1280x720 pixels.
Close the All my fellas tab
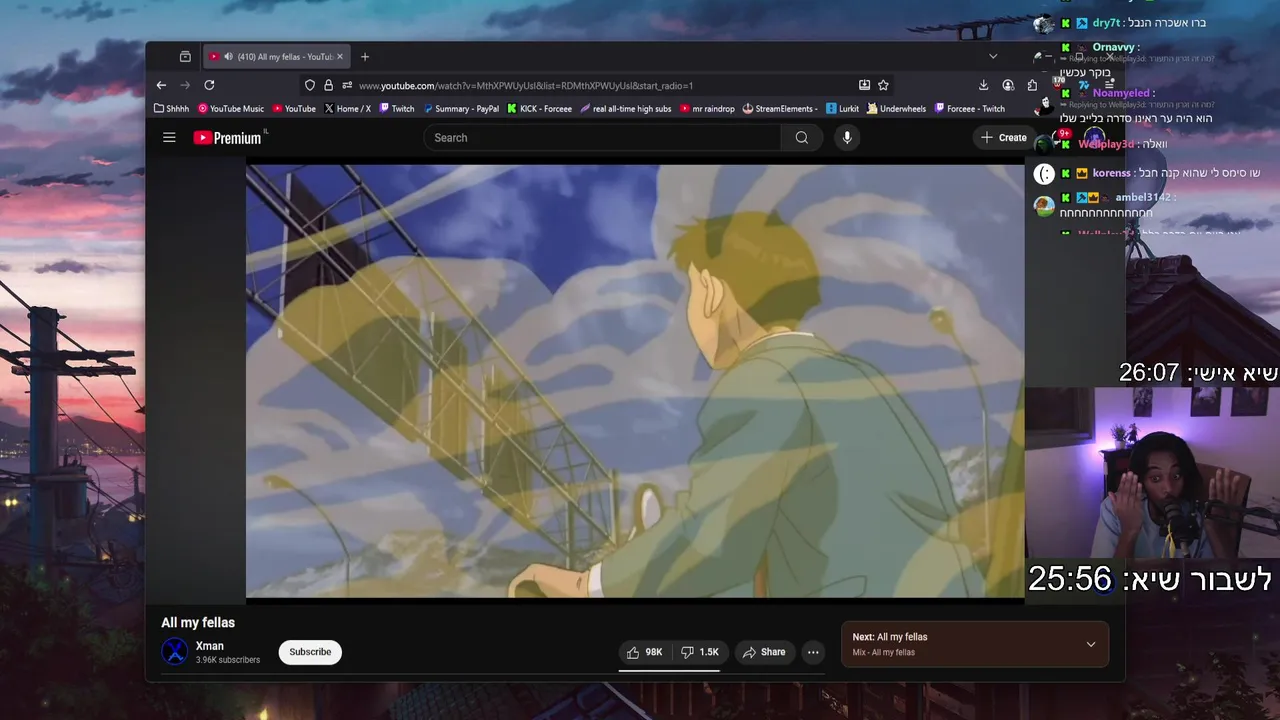pyautogui.click(x=340, y=57)
